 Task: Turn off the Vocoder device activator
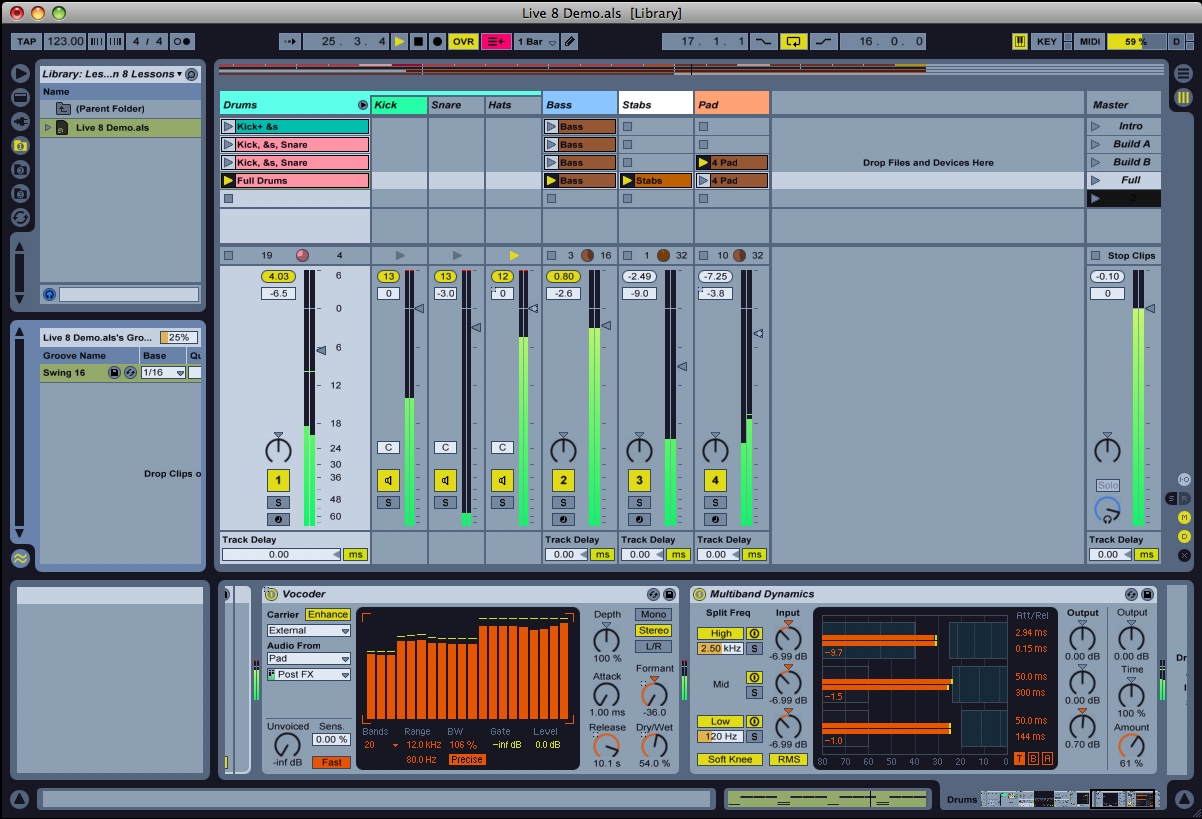click(x=270, y=594)
